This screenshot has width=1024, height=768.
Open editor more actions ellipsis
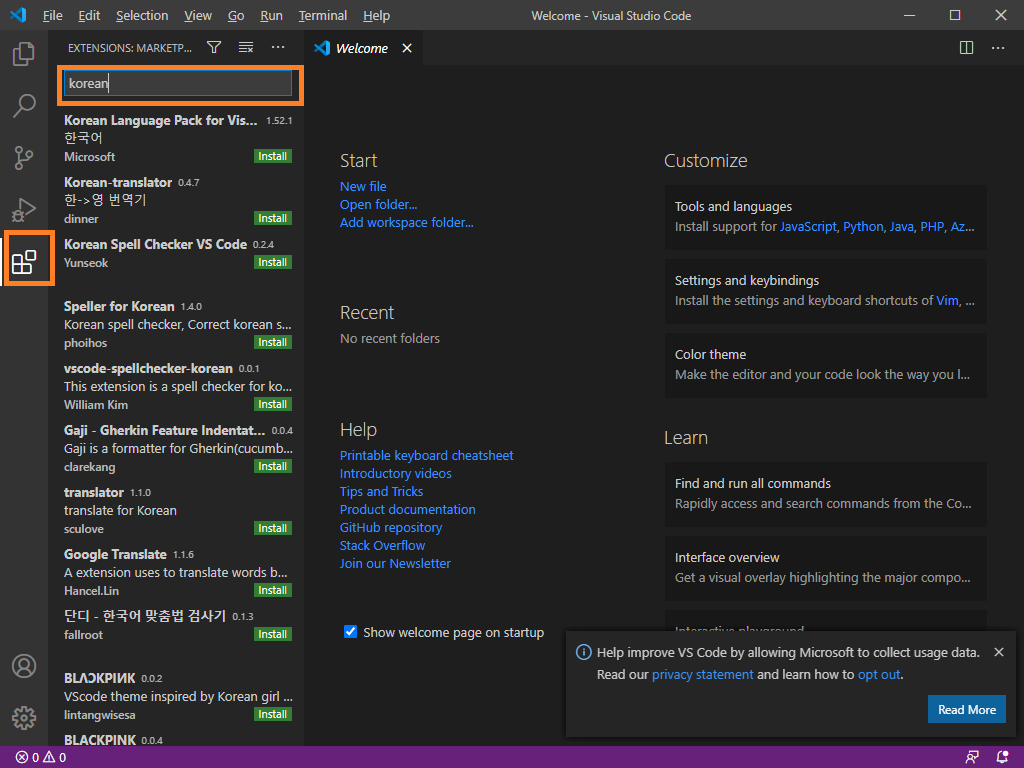tap(998, 48)
